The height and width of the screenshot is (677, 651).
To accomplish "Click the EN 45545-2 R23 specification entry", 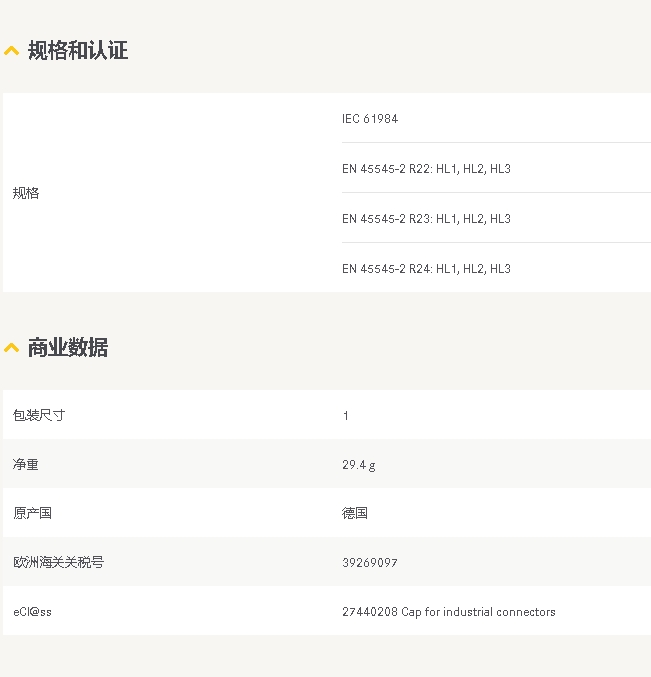I will tap(426, 219).
